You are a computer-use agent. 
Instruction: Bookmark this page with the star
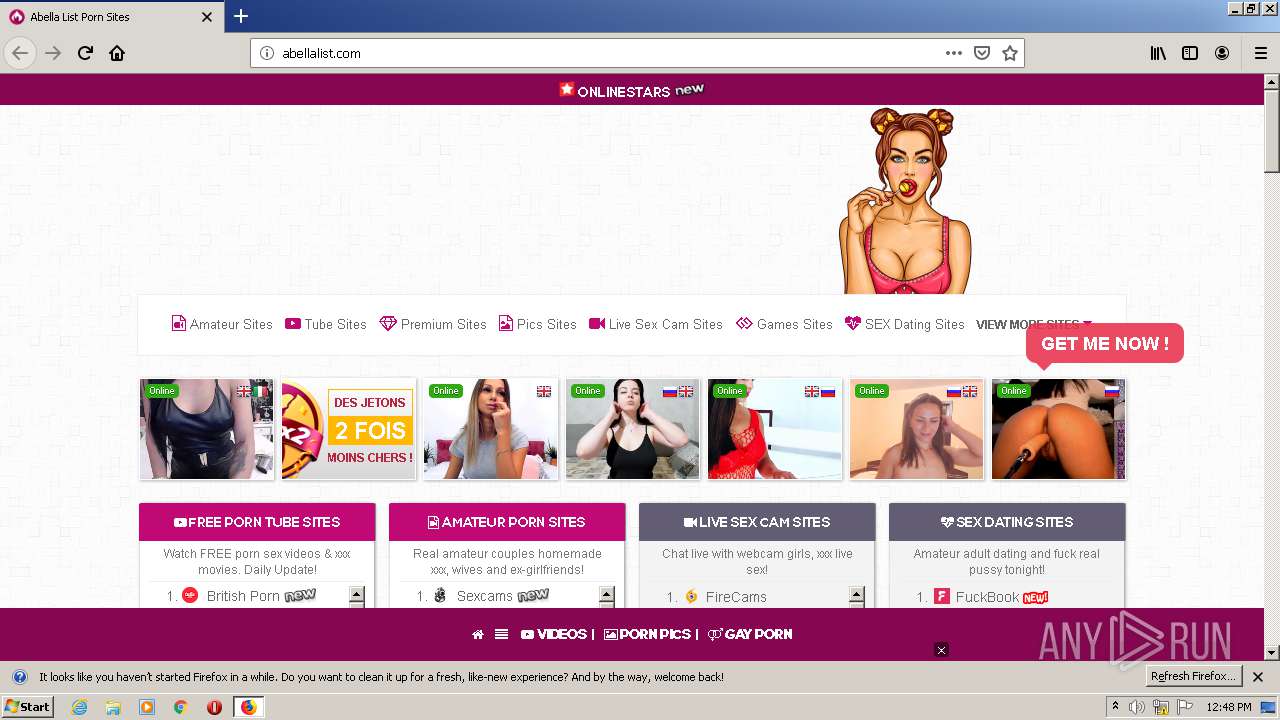pos(1010,53)
